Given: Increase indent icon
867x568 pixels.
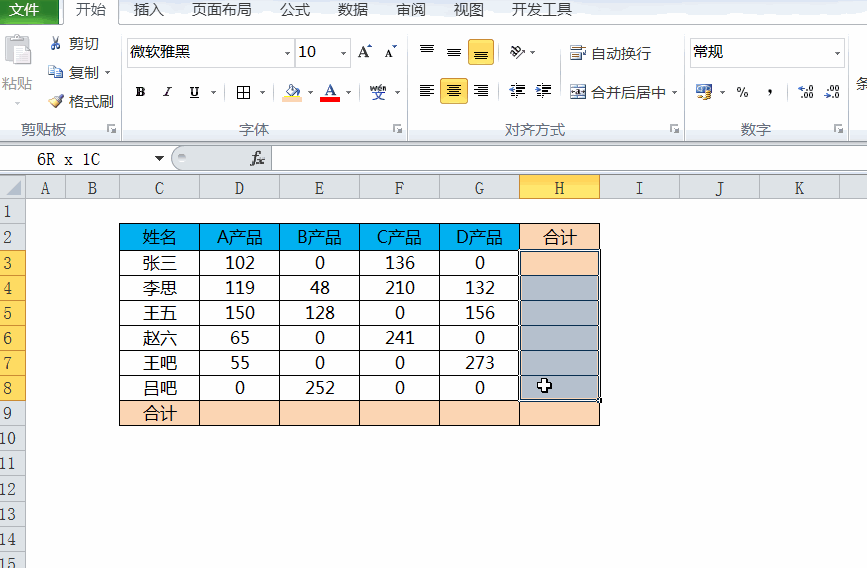Looking at the screenshot, I should tap(544, 91).
